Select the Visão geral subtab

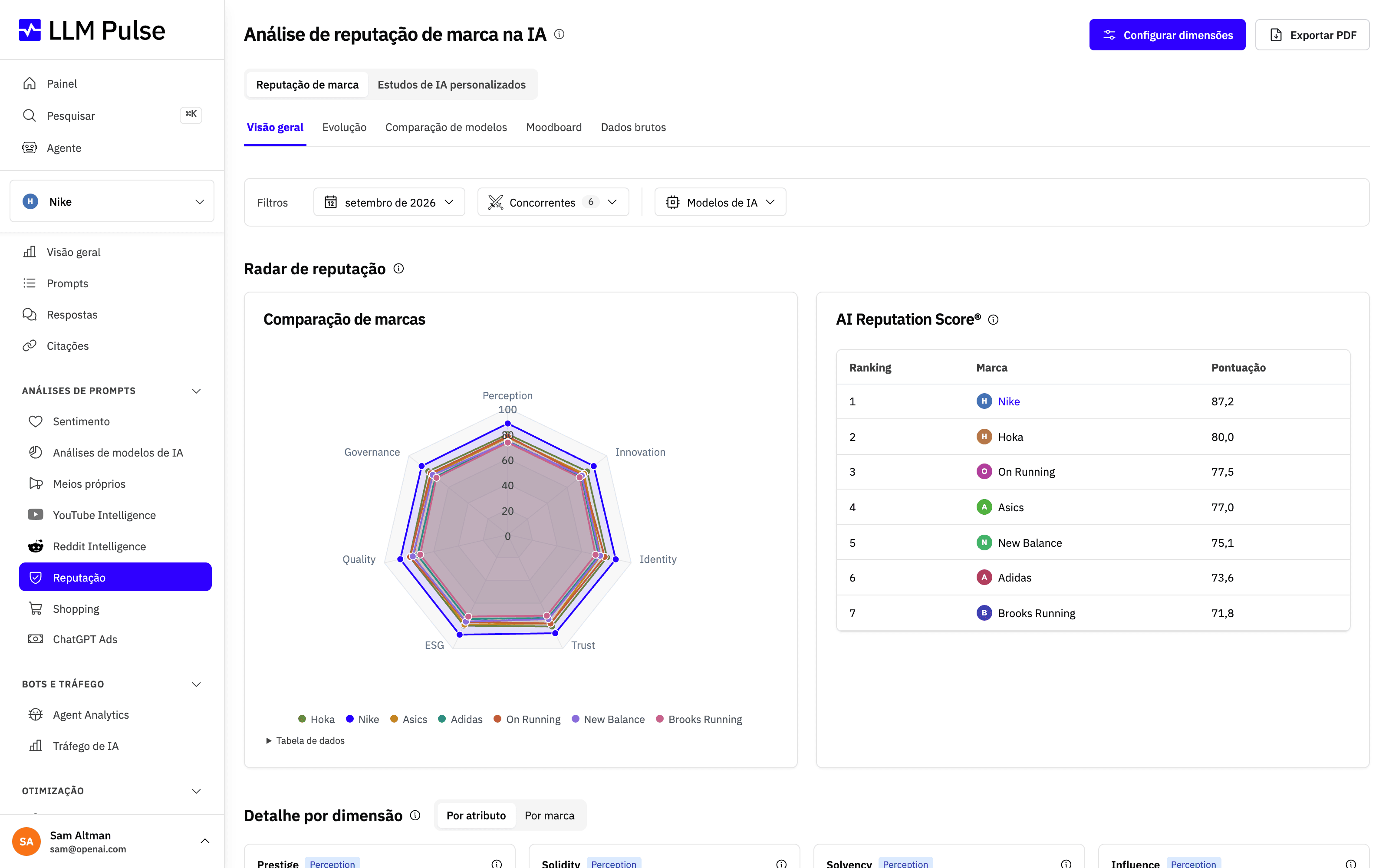[275, 127]
